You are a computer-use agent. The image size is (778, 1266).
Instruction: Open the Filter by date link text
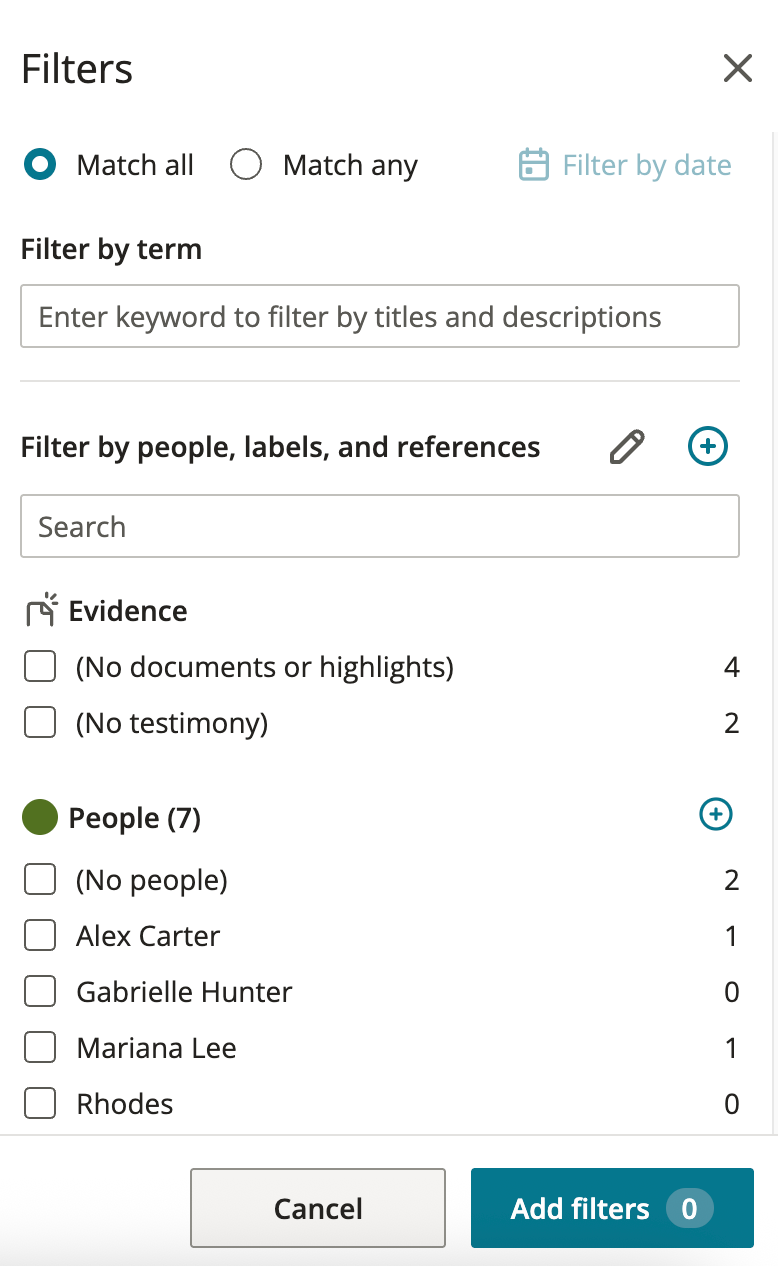pos(647,165)
